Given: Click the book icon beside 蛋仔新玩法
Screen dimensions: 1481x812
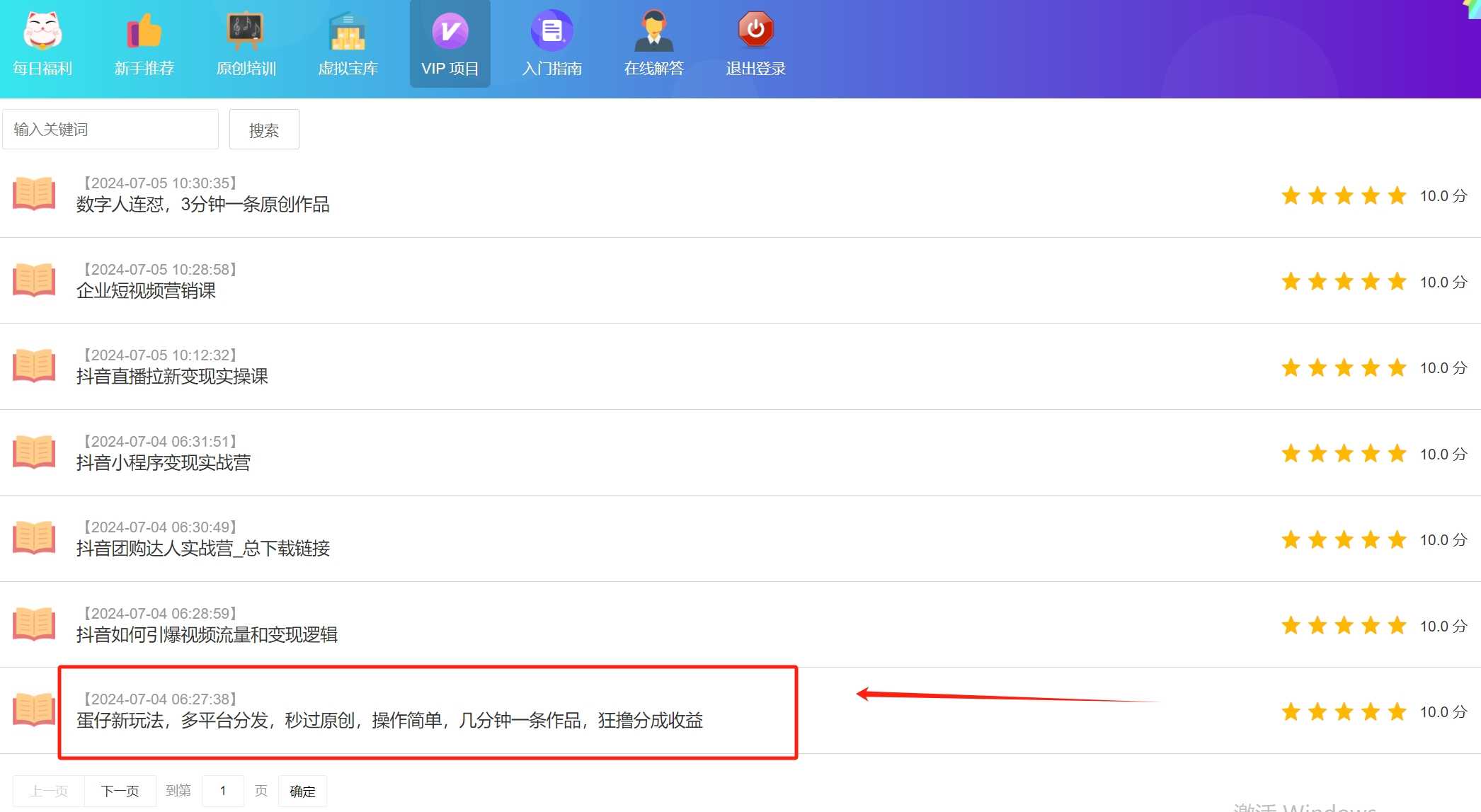Looking at the screenshot, I should point(34,710).
